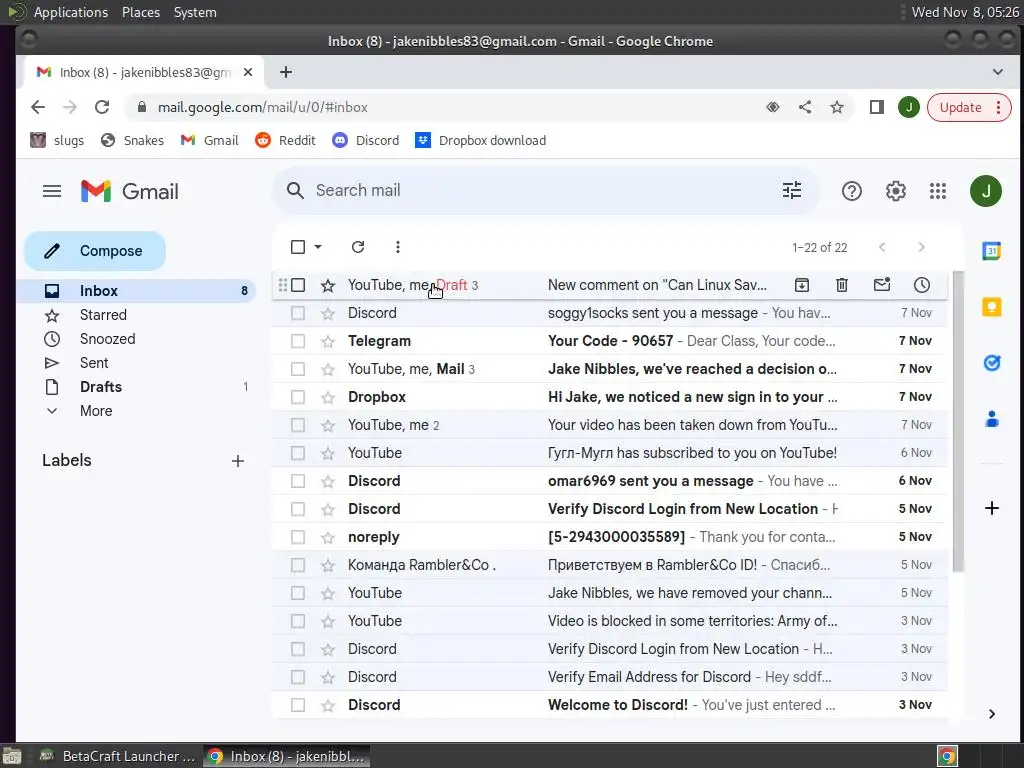This screenshot has height=768, width=1024.
Task: Star the Dropbox email
Action: click(328, 397)
